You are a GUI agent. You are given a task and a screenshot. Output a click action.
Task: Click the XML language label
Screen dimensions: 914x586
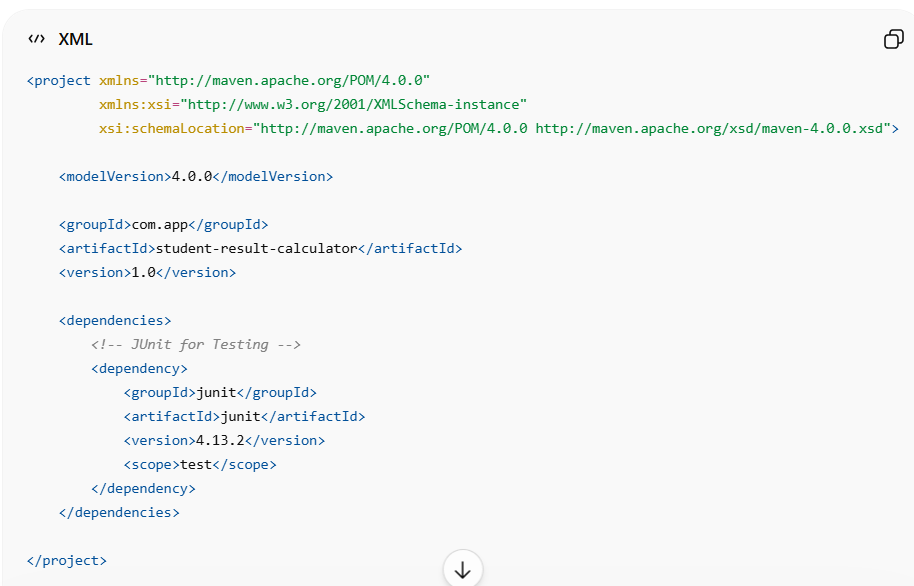pyautogui.click(x=75, y=39)
